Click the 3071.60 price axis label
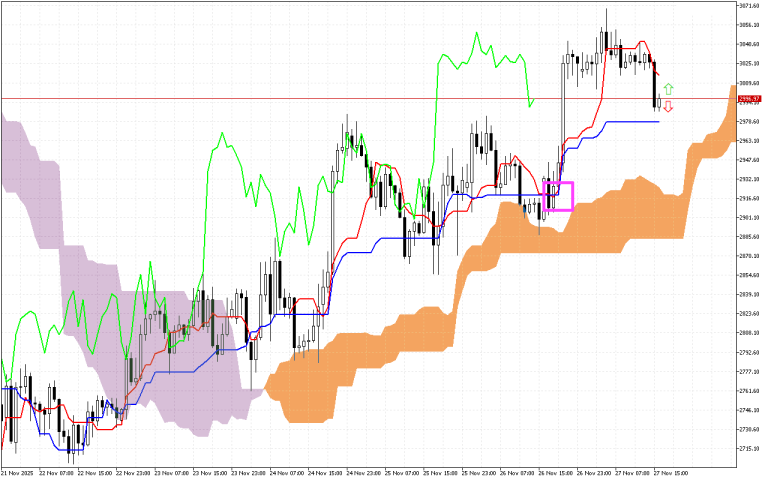The image size is (768, 480). [749, 5]
